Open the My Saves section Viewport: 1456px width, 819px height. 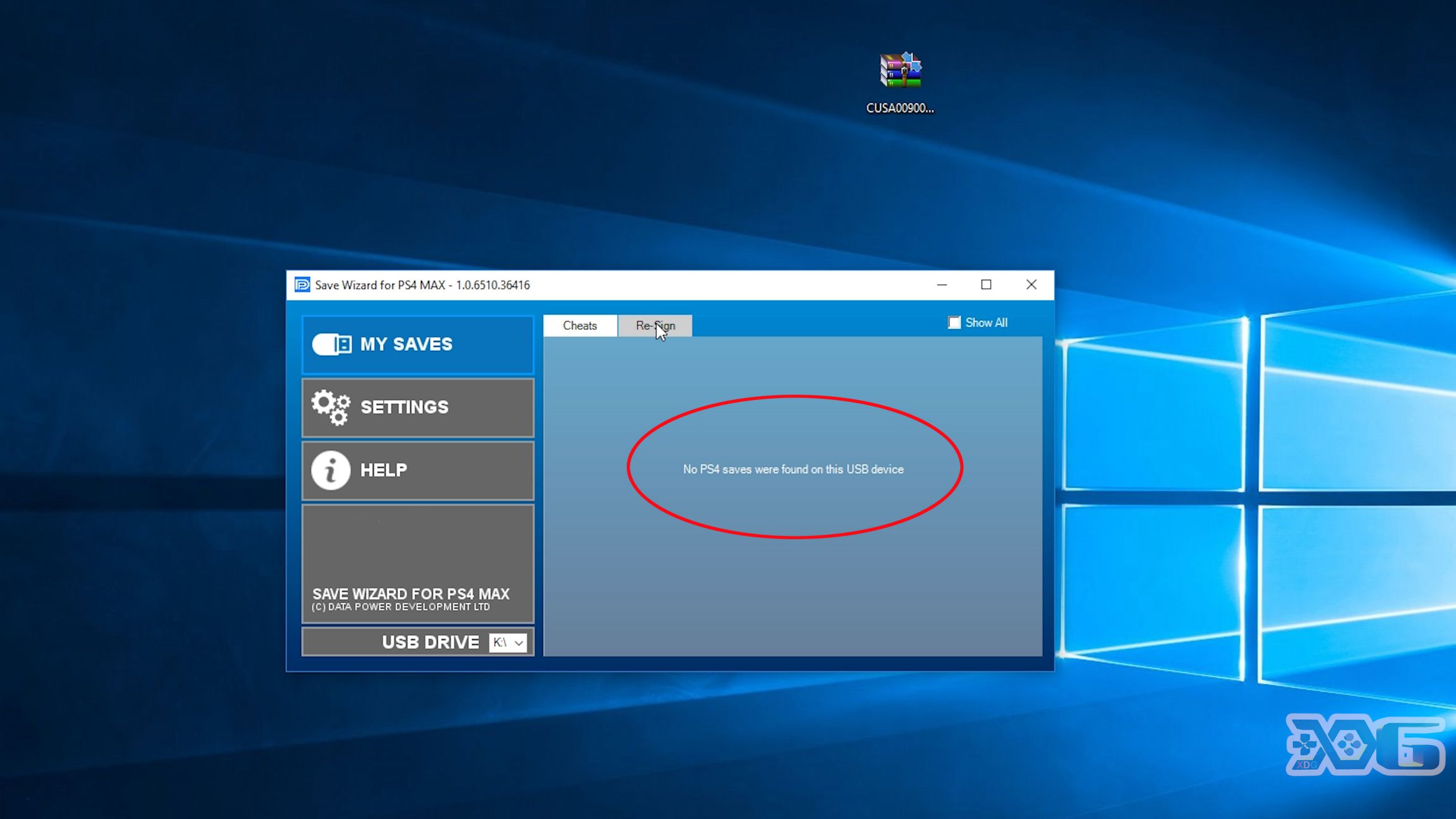[x=418, y=344]
